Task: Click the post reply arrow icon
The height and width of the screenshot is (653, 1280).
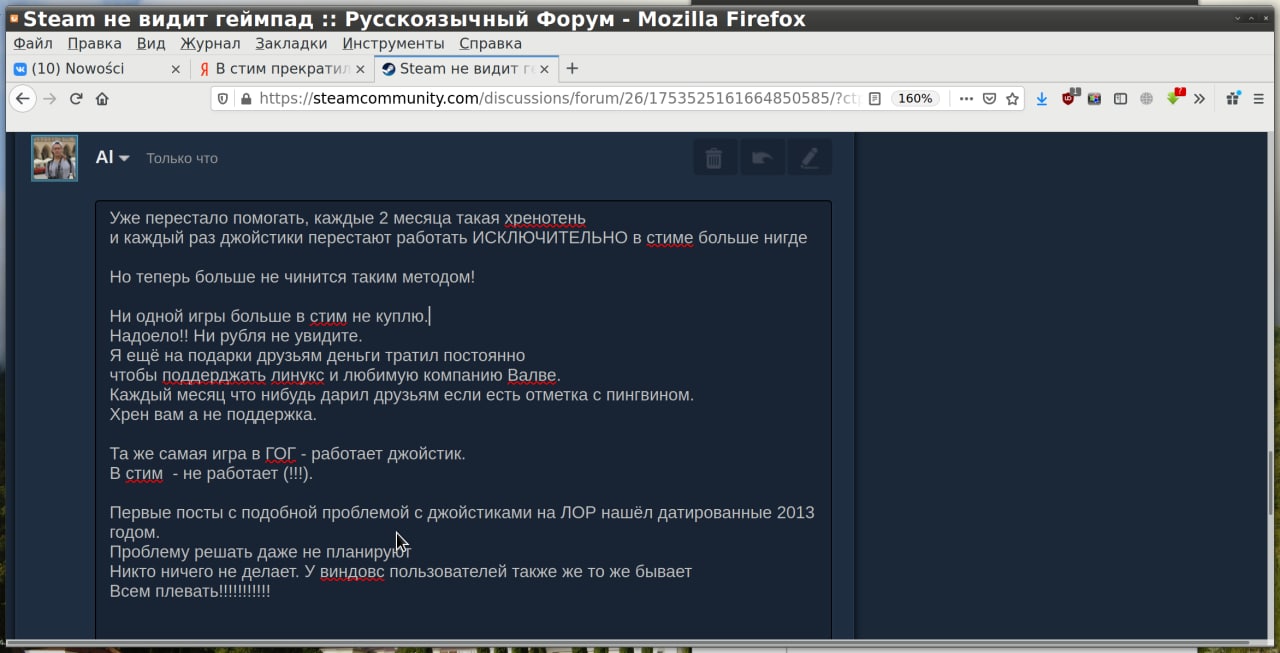Action: pyautogui.click(x=762, y=158)
